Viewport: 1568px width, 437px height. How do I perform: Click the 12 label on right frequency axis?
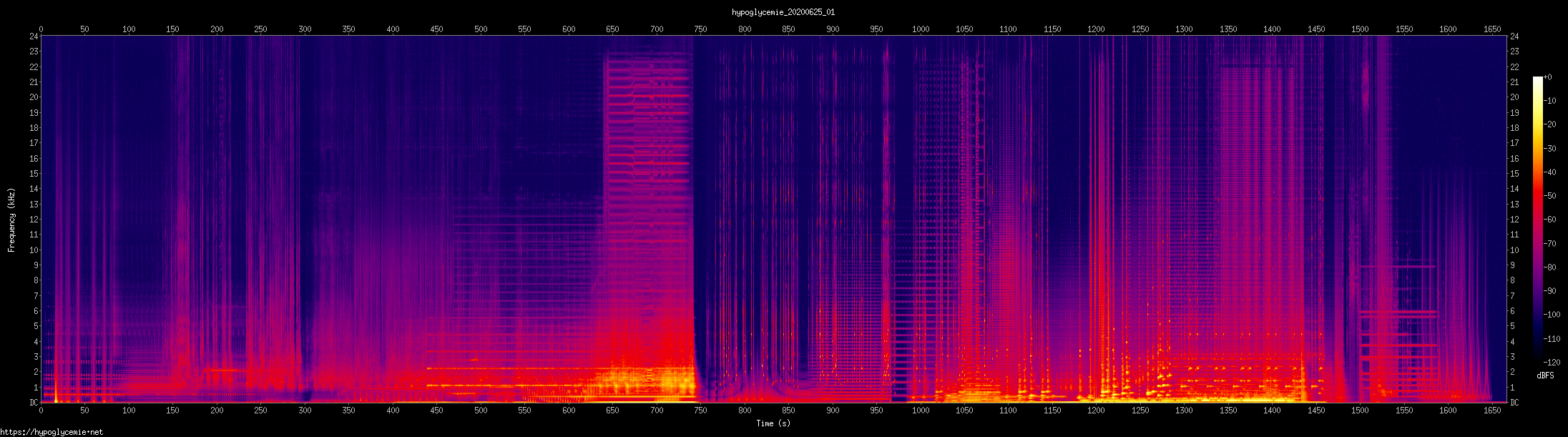pos(1514,220)
